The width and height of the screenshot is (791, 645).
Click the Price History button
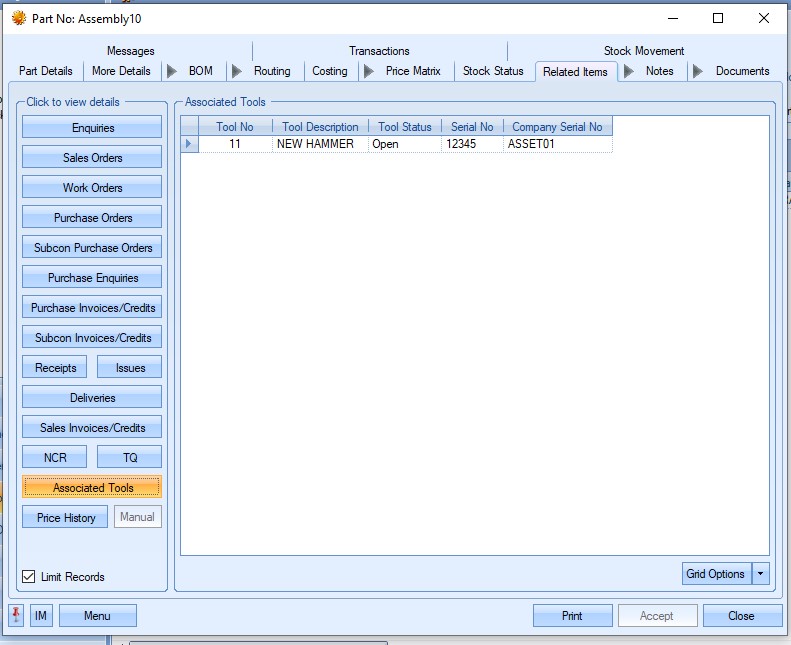click(66, 518)
